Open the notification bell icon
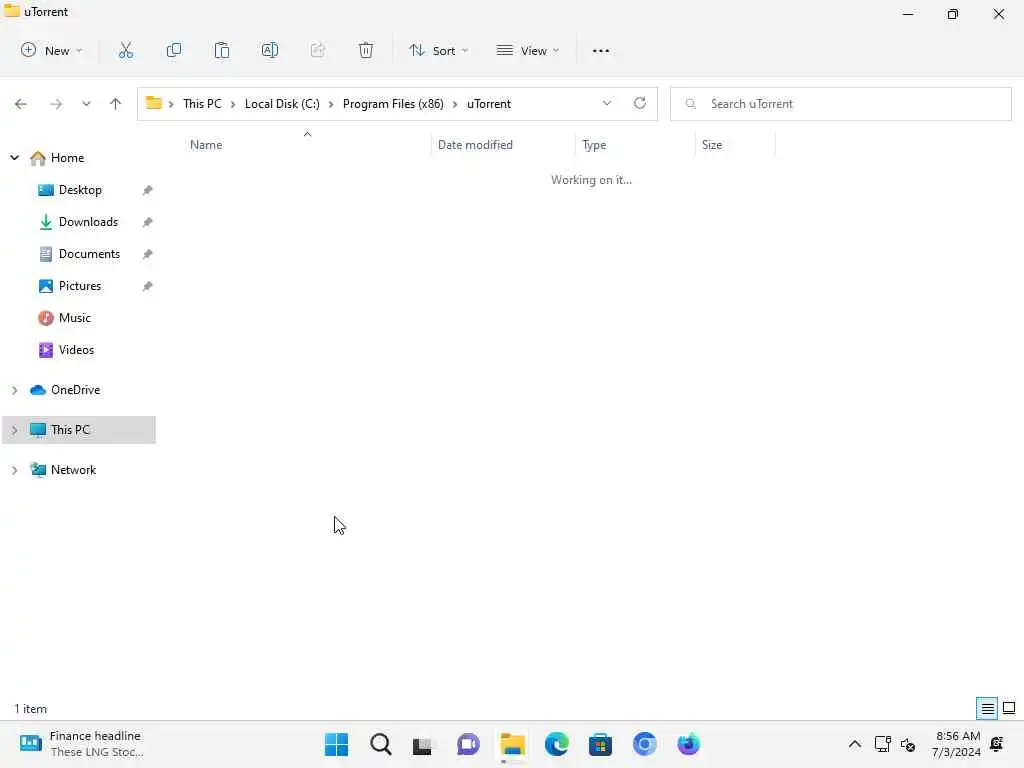This screenshot has height=768, width=1024. (997, 743)
